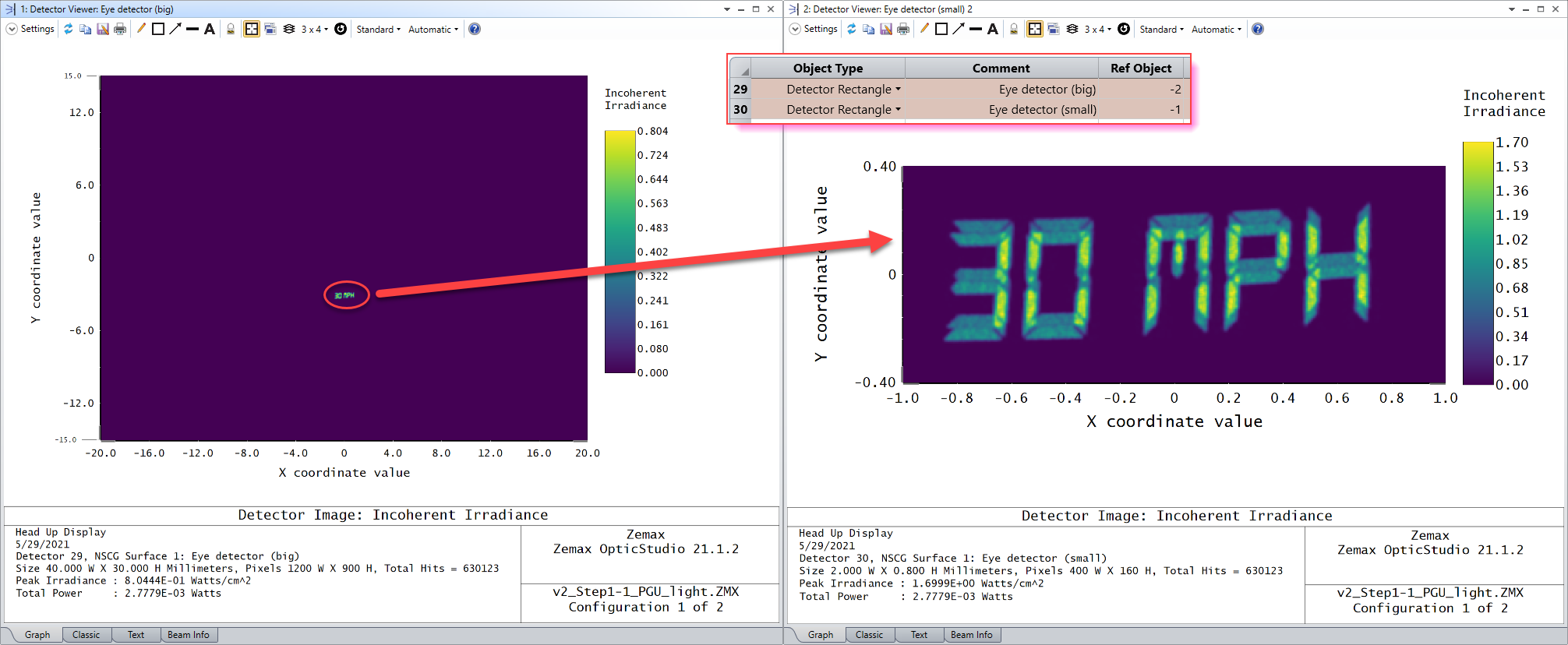Toggle active cursor crosshair in small viewer

pyautogui.click(x=1035, y=29)
